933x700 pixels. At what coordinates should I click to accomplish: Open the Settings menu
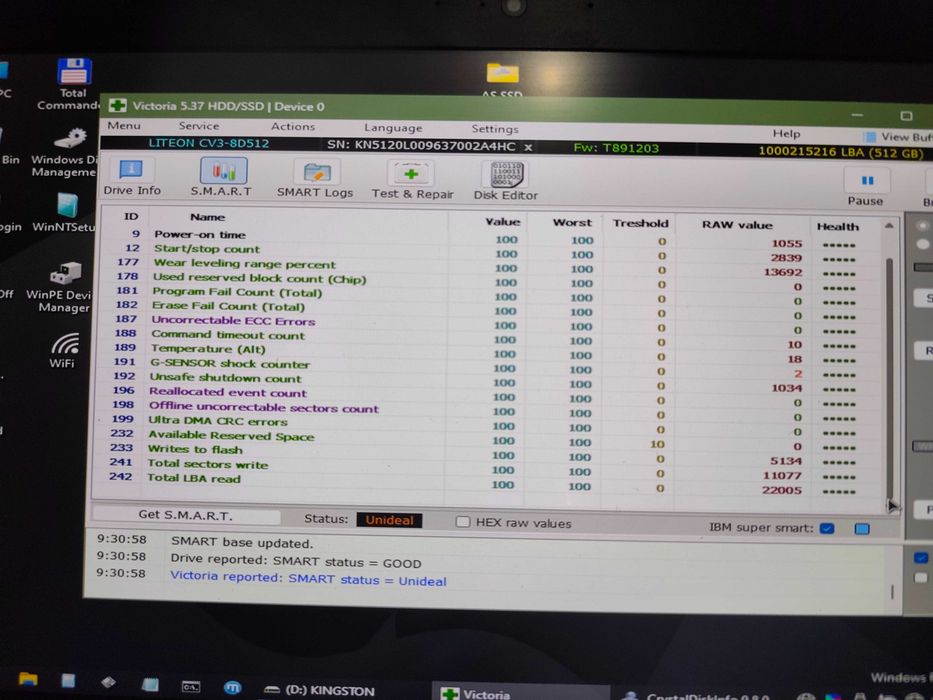click(x=494, y=129)
